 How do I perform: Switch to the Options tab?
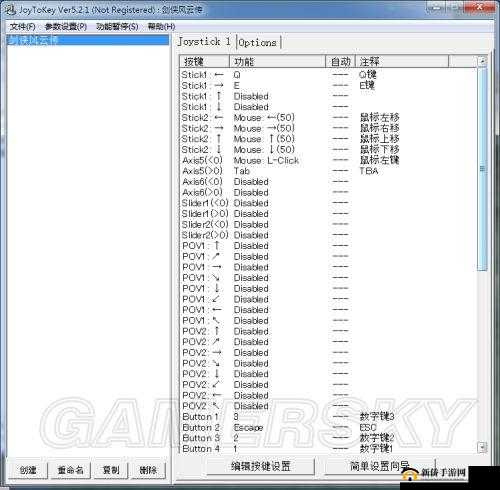(258, 42)
